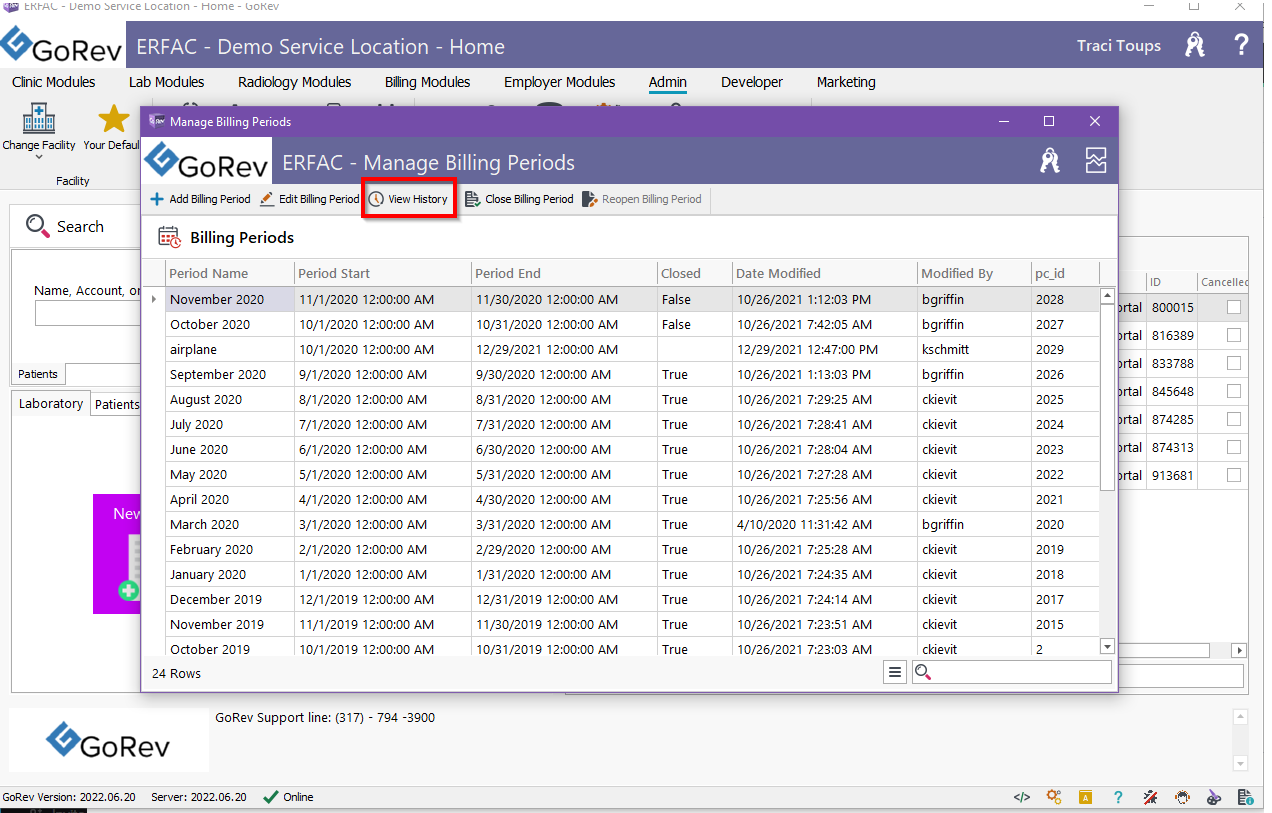Click keys icon next to Traci Toups
Image resolution: width=1272 pixels, height=813 pixels.
tap(1194, 45)
